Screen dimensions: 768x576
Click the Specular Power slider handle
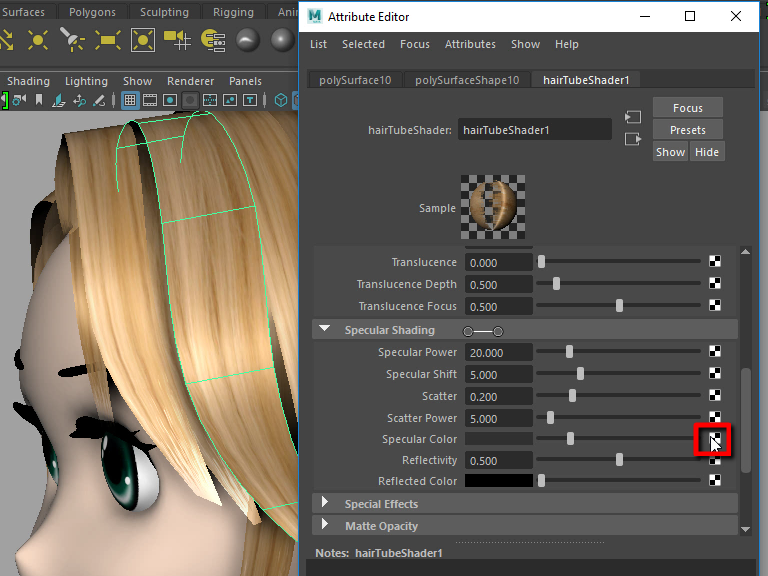pyautogui.click(x=569, y=351)
